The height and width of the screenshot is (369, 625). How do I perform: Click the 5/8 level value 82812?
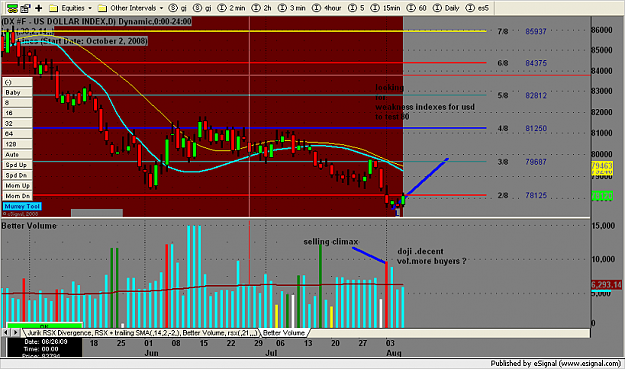[536, 95]
